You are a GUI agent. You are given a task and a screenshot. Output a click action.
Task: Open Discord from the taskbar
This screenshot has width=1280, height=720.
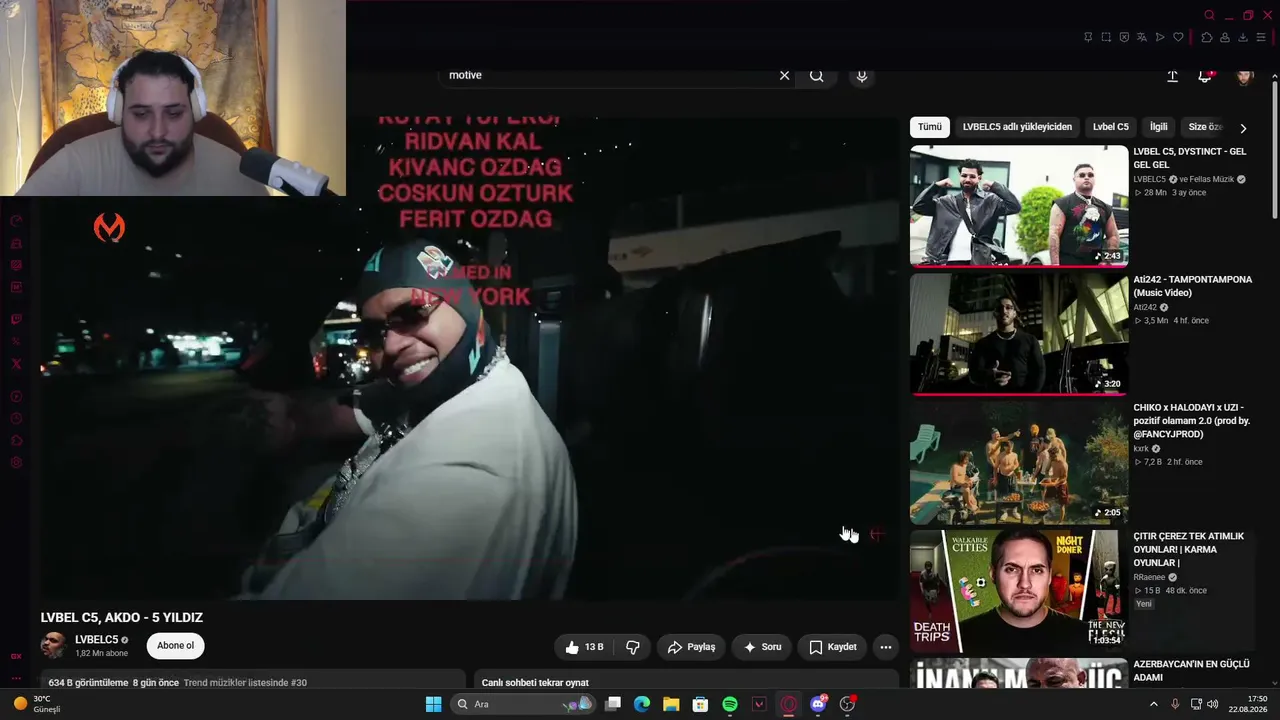tap(818, 704)
